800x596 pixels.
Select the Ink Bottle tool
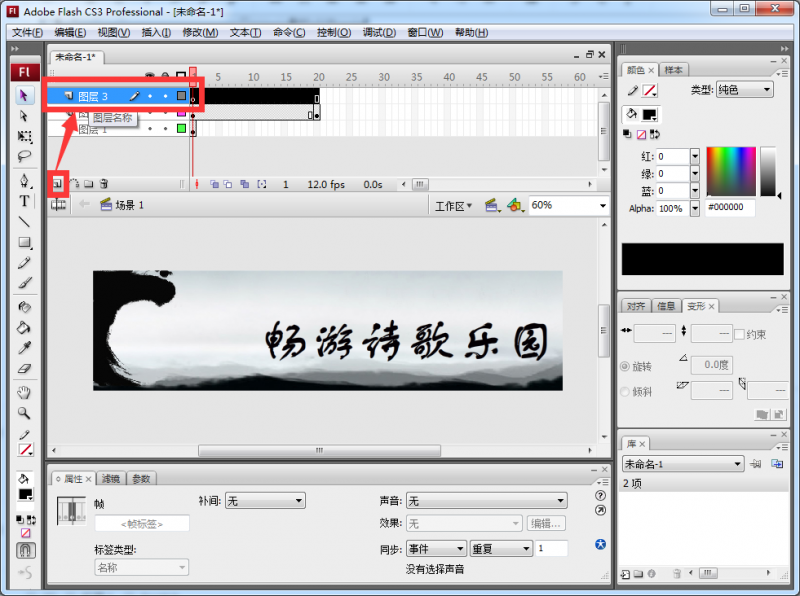point(23,307)
